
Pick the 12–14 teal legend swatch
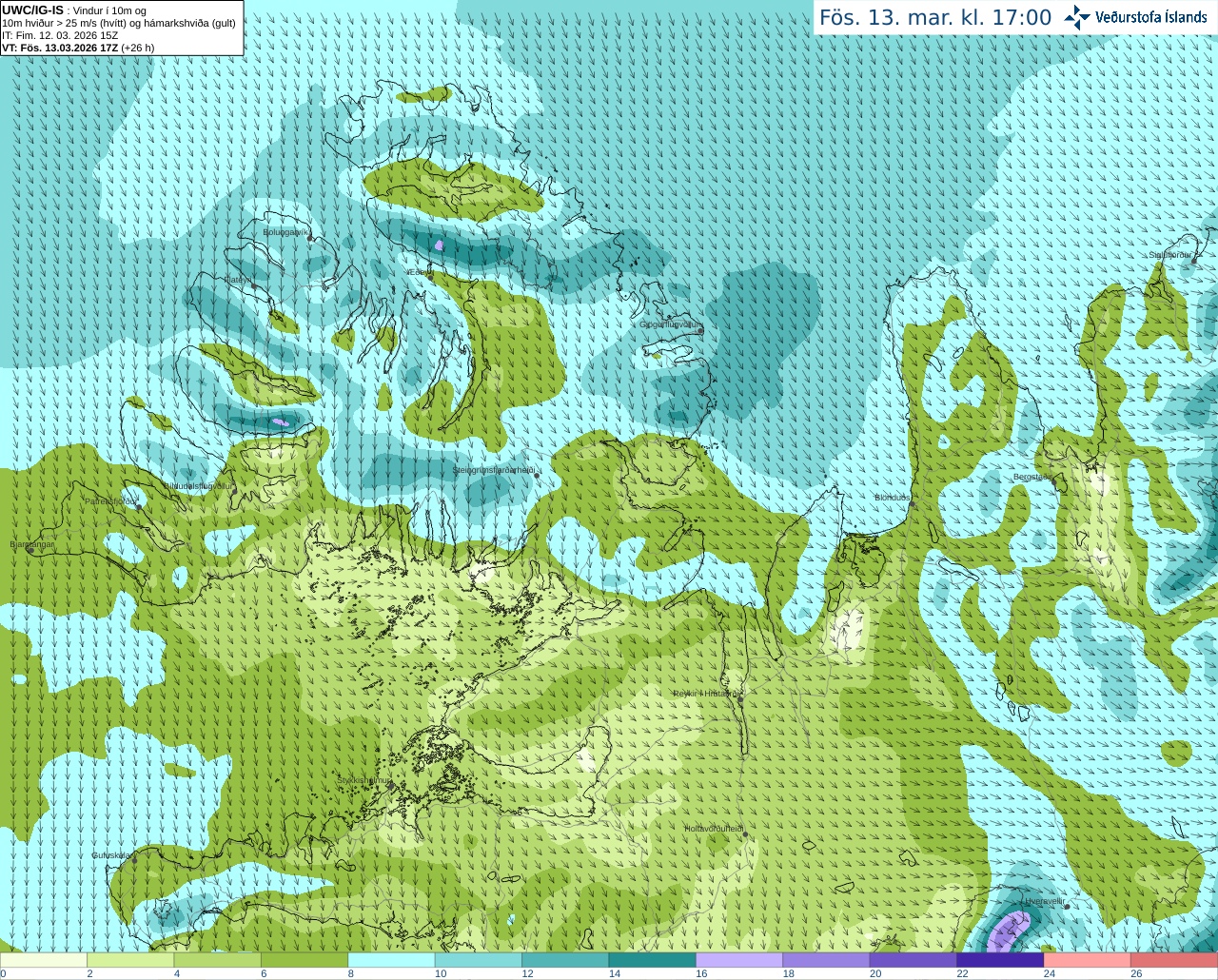tap(565, 960)
